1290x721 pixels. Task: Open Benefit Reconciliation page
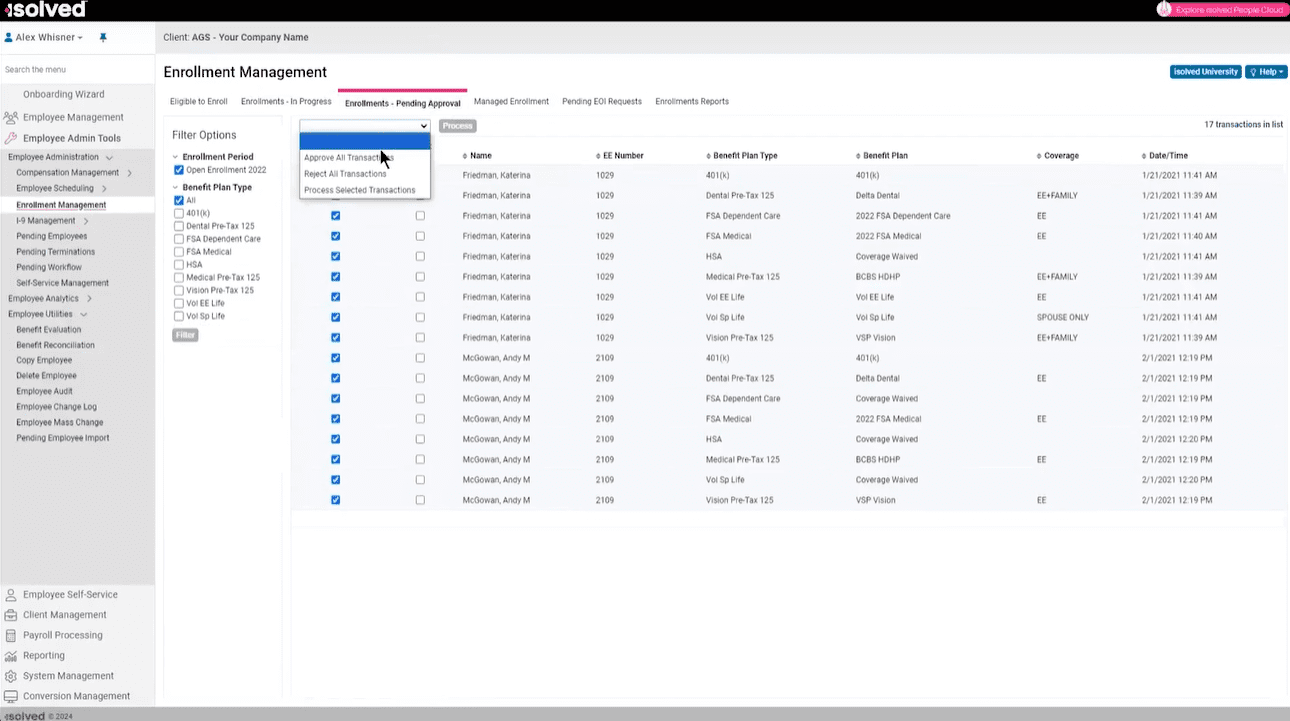click(56, 345)
